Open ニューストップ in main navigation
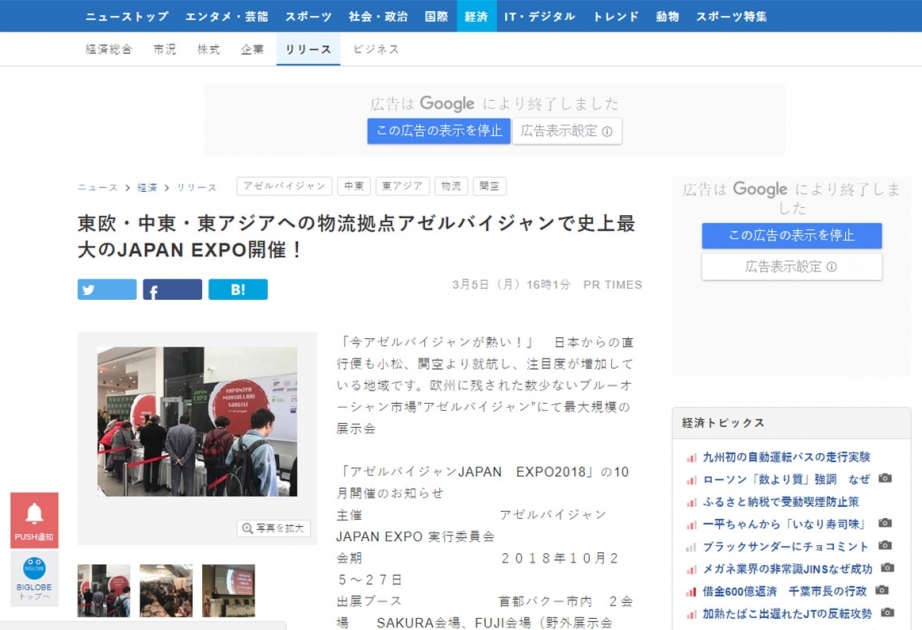The width and height of the screenshot is (922, 630). (127, 16)
